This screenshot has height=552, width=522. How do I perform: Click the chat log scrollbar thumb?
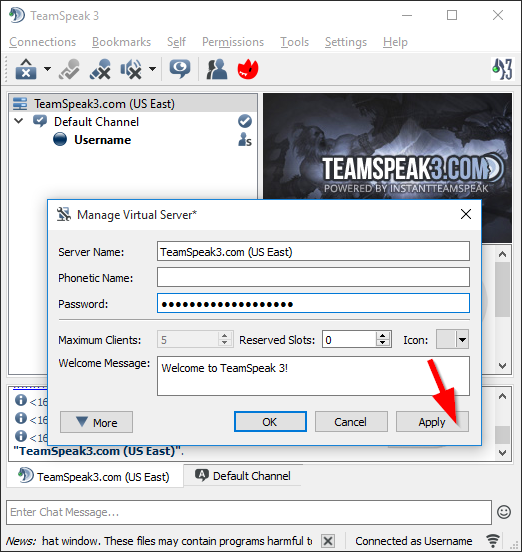[503, 435]
